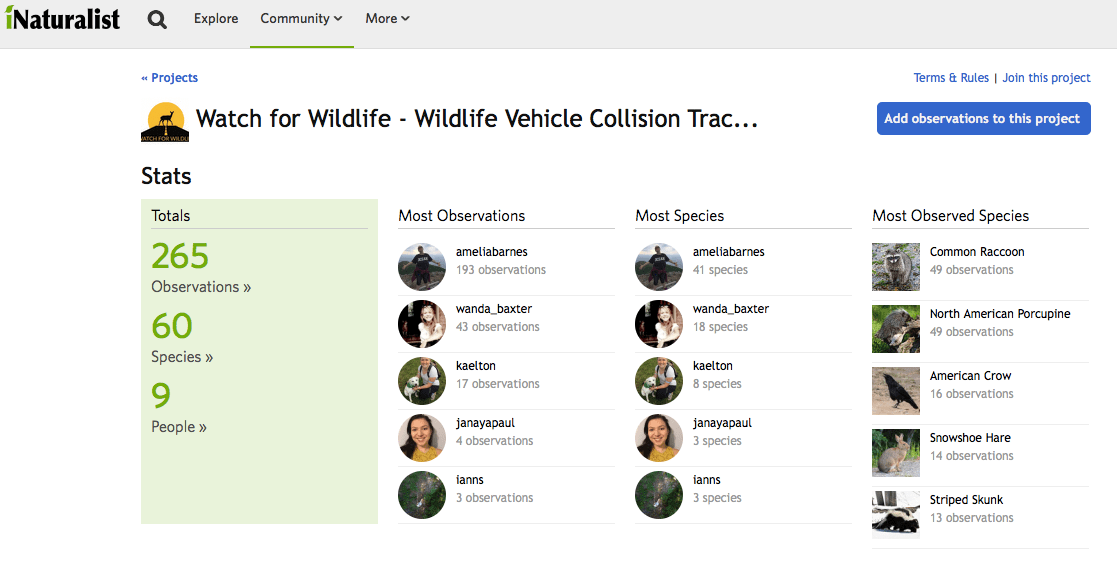This screenshot has width=1117, height=562.
Task: Open kaelton avatar in Most Observations
Action: point(422,381)
